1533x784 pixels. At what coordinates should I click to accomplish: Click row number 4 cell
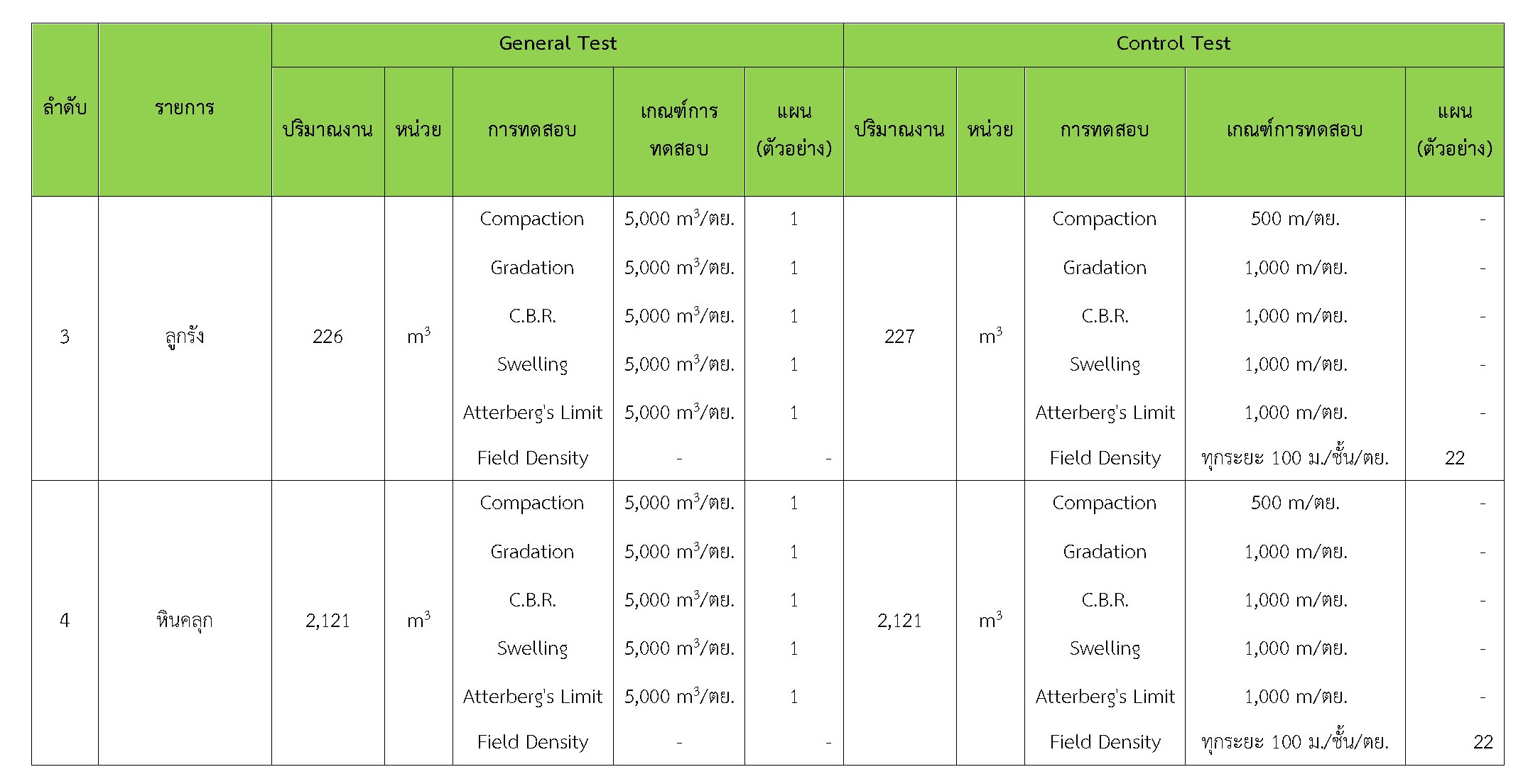point(65,621)
